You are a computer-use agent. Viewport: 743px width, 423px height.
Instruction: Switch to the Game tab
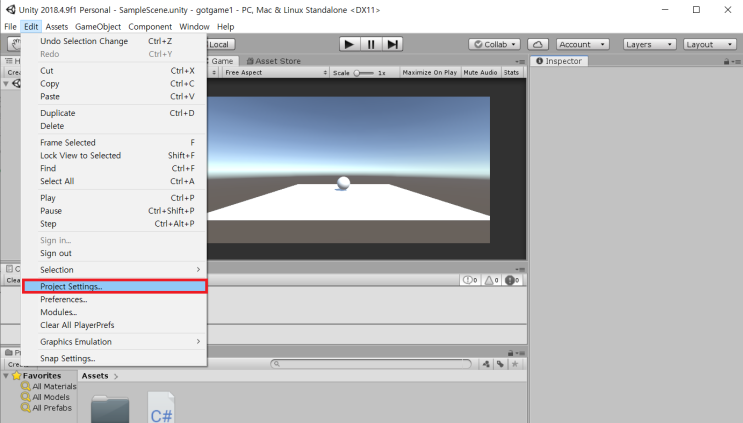(x=222, y=61)
